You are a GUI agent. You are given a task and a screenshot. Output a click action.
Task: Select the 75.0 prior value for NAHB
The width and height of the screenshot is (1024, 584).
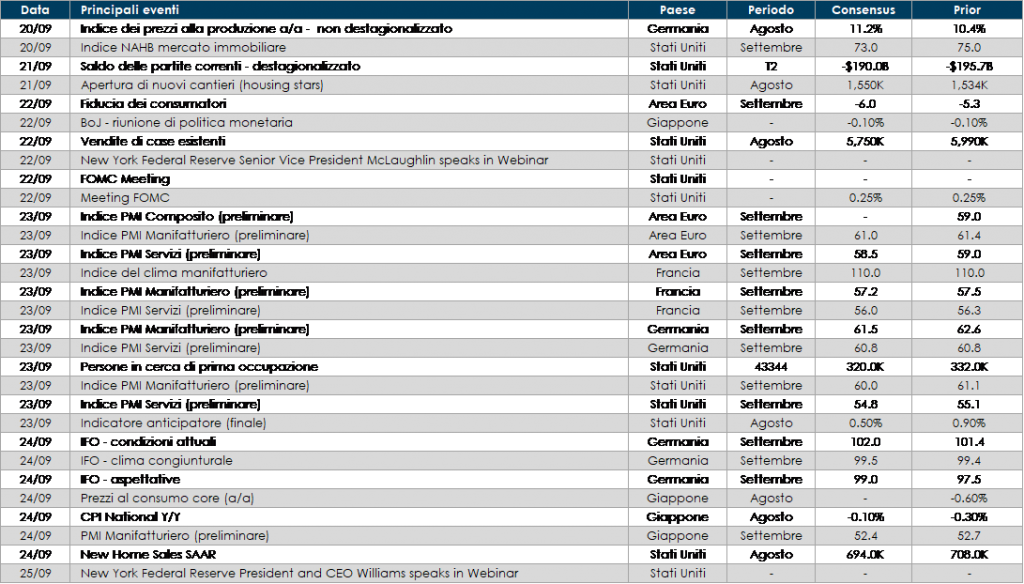[x=967, y=48]
